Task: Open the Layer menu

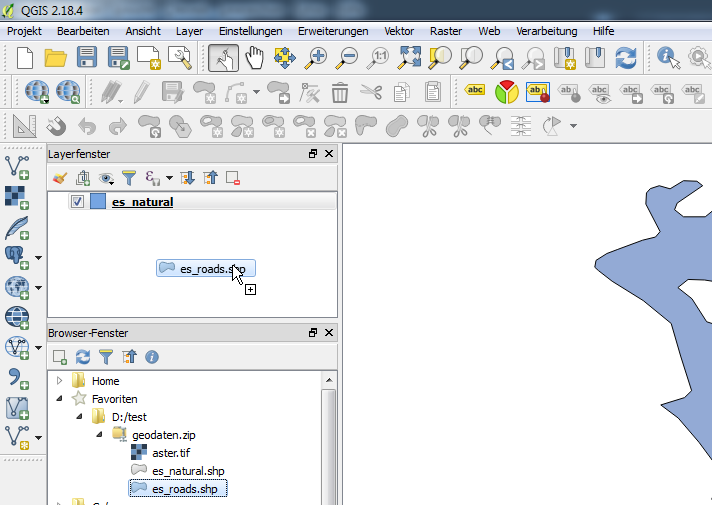Action: tap(189, 31)
